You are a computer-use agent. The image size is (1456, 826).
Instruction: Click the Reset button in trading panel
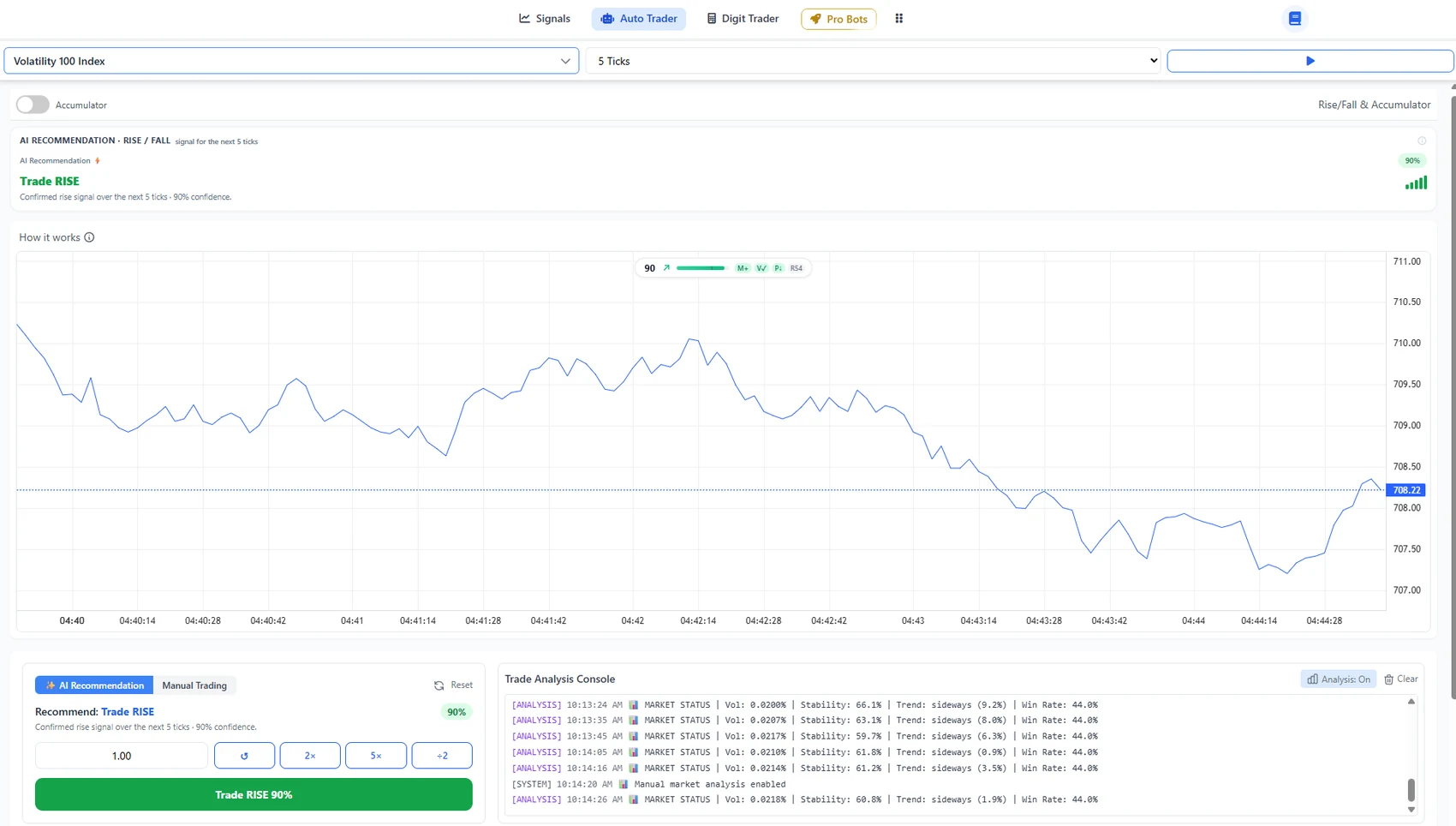click(453, 685)
